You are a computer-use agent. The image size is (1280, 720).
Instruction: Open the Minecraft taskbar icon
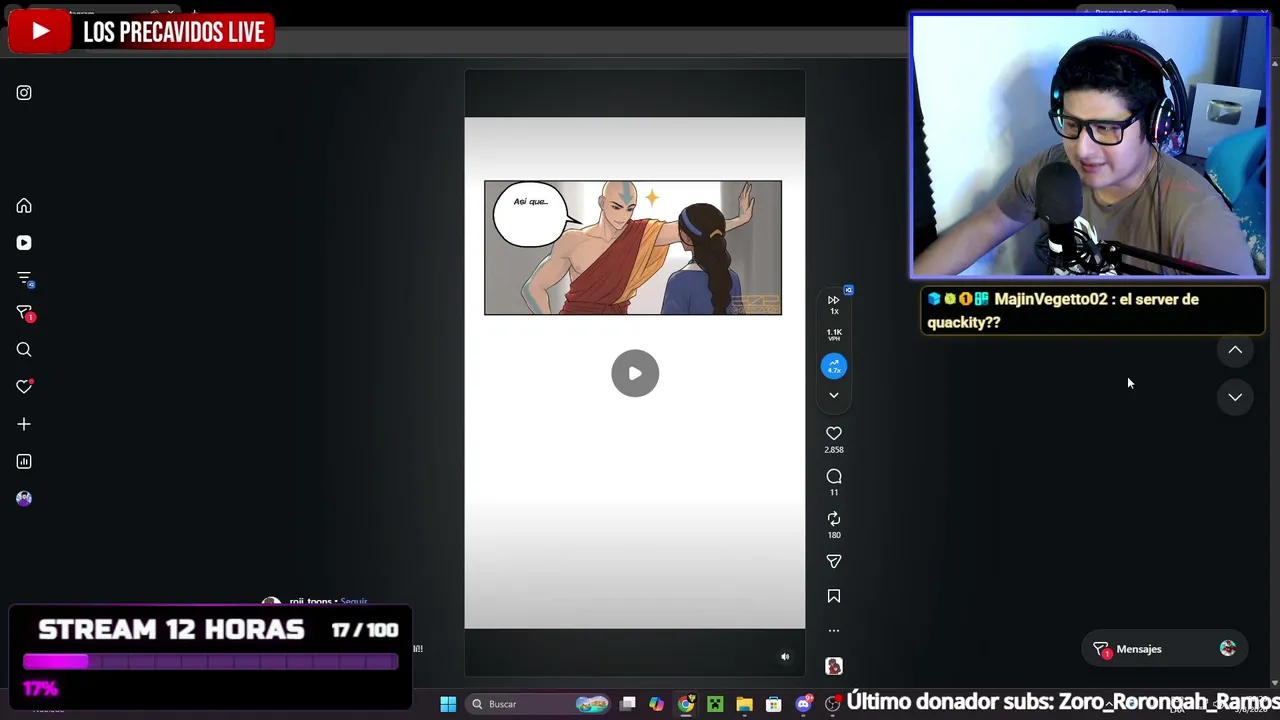coord(715,704)
